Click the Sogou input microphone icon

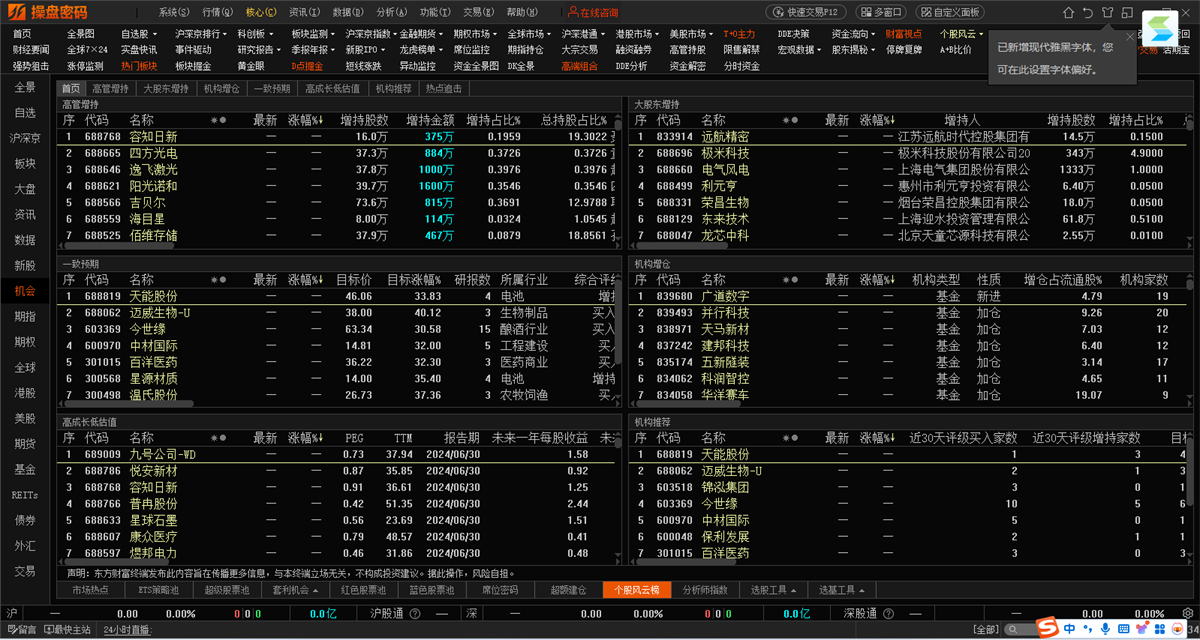[x=1107, y=628]
